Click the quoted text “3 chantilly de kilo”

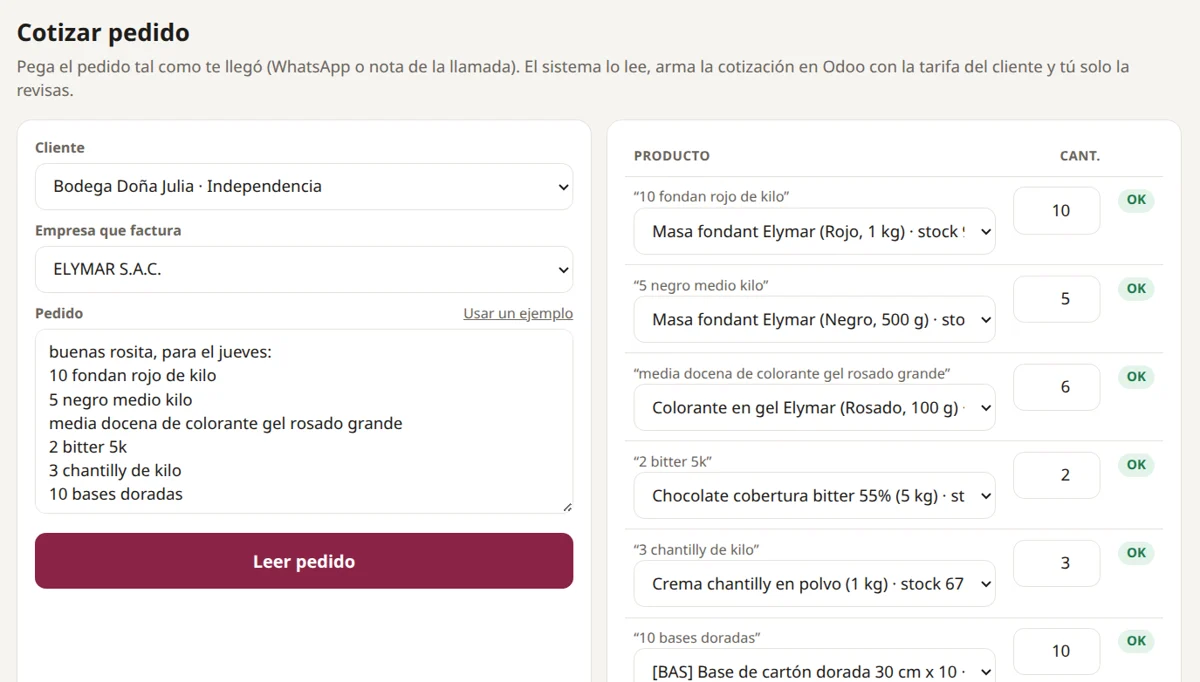tap(697, 549)
